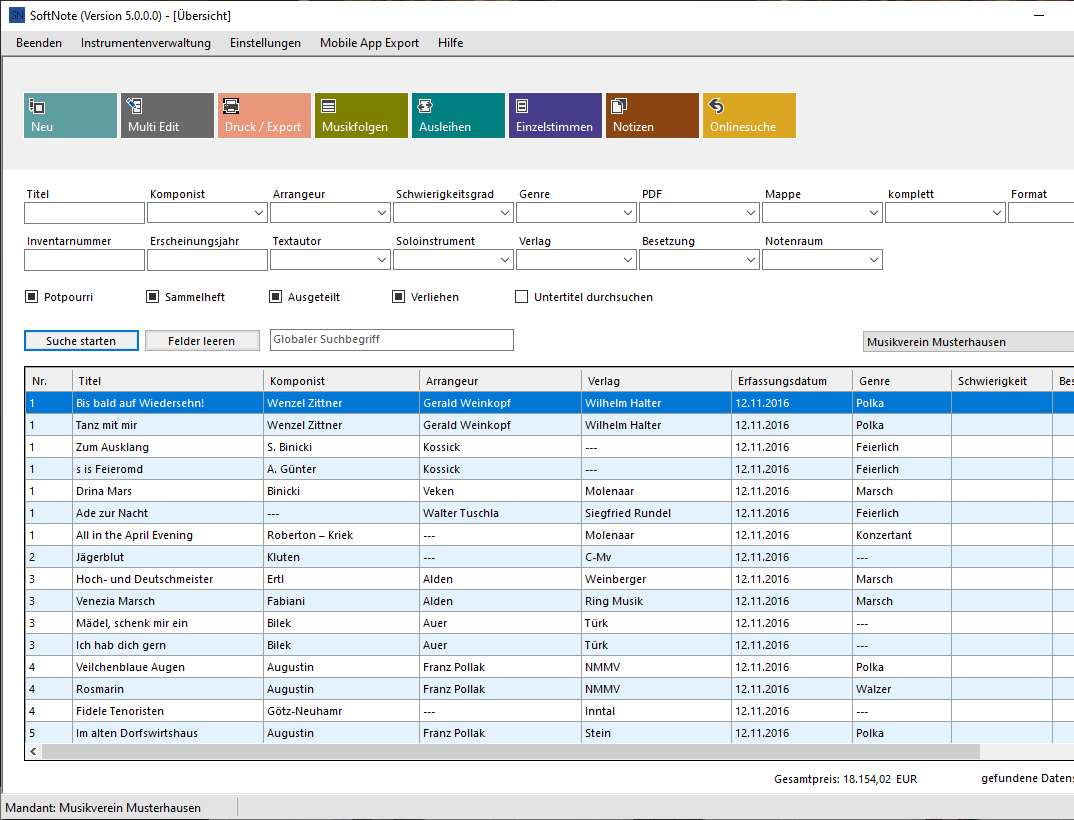Screen dimensions: 1074x820
Task: Launch the Onlinesuche tile
Action: [x=749, y=115]
